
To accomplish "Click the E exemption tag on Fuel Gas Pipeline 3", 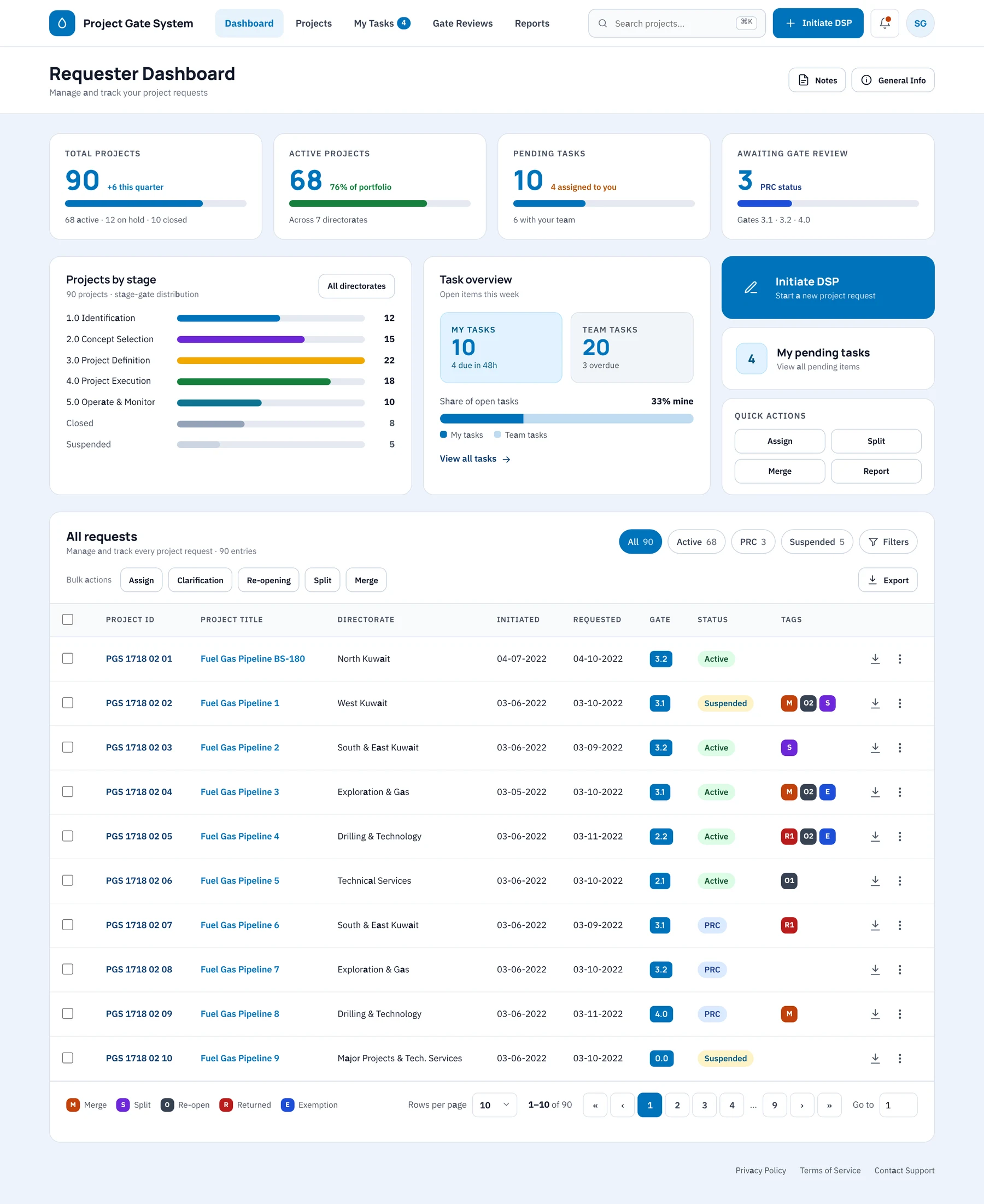I will (x=827, y=791).
